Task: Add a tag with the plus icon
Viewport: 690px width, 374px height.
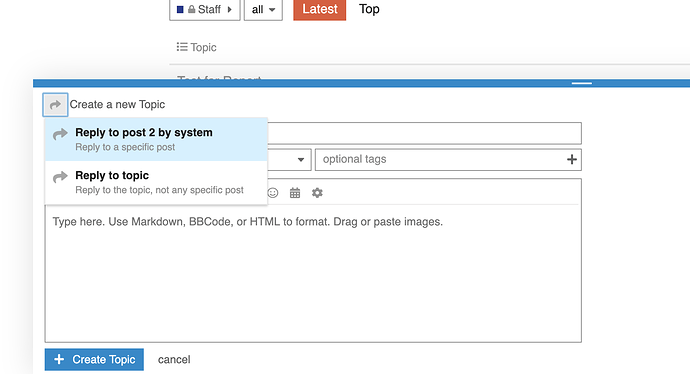Action: point(572,159)
